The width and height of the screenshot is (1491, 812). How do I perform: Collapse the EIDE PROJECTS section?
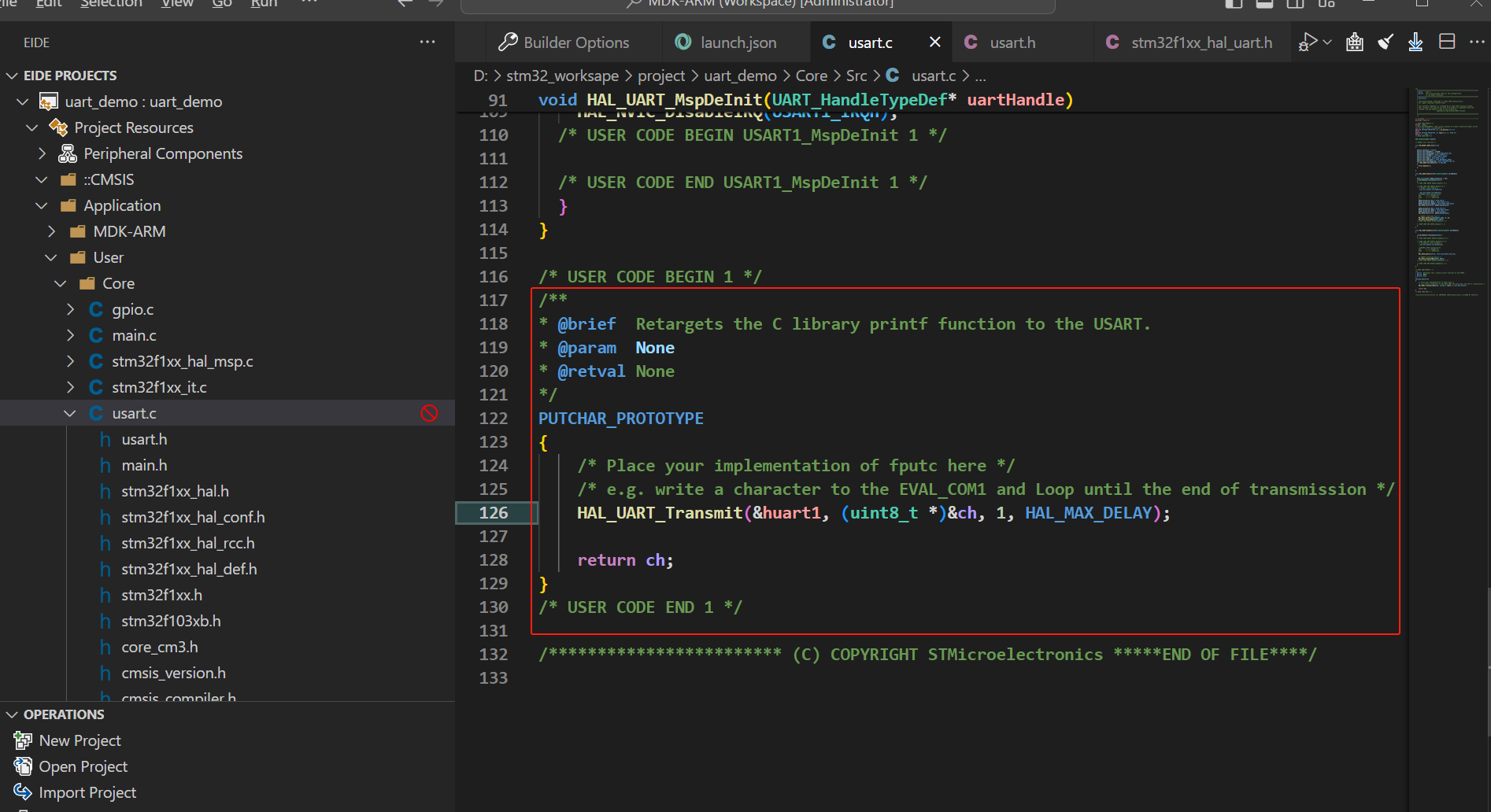pyautogui.click(x=12, y=76)
